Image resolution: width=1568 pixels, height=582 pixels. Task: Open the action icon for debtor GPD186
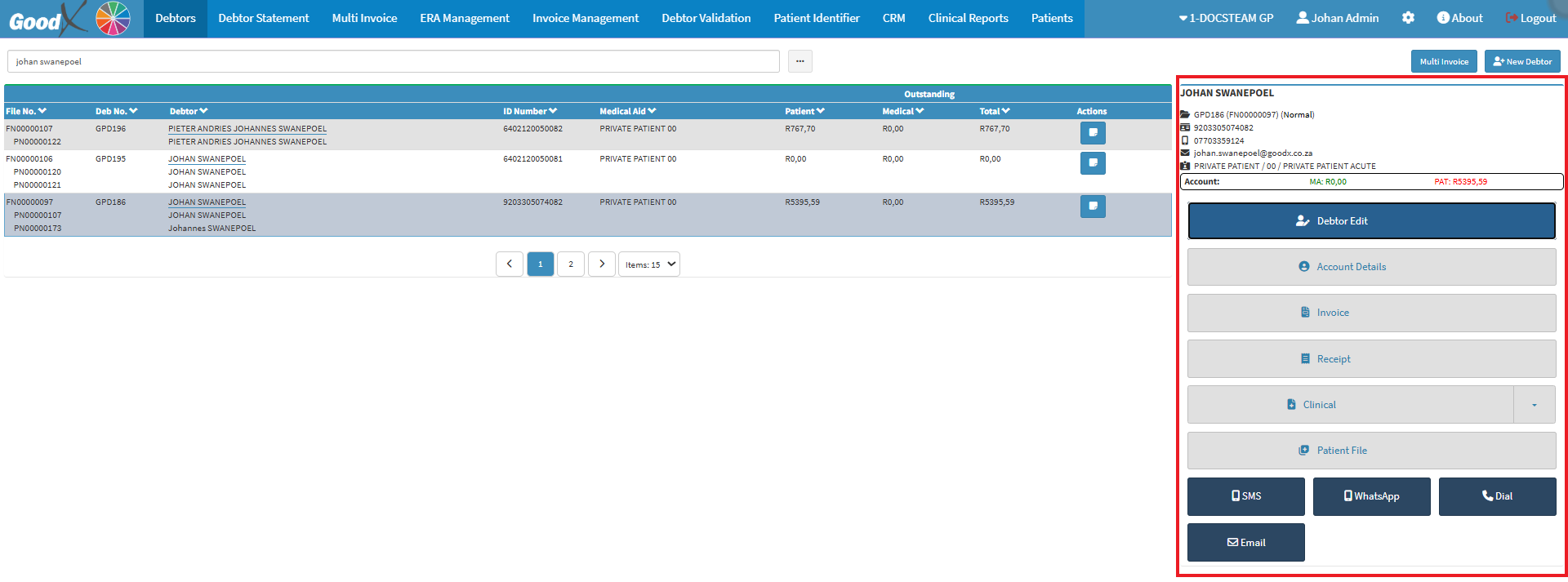(x=1092, y=207)
